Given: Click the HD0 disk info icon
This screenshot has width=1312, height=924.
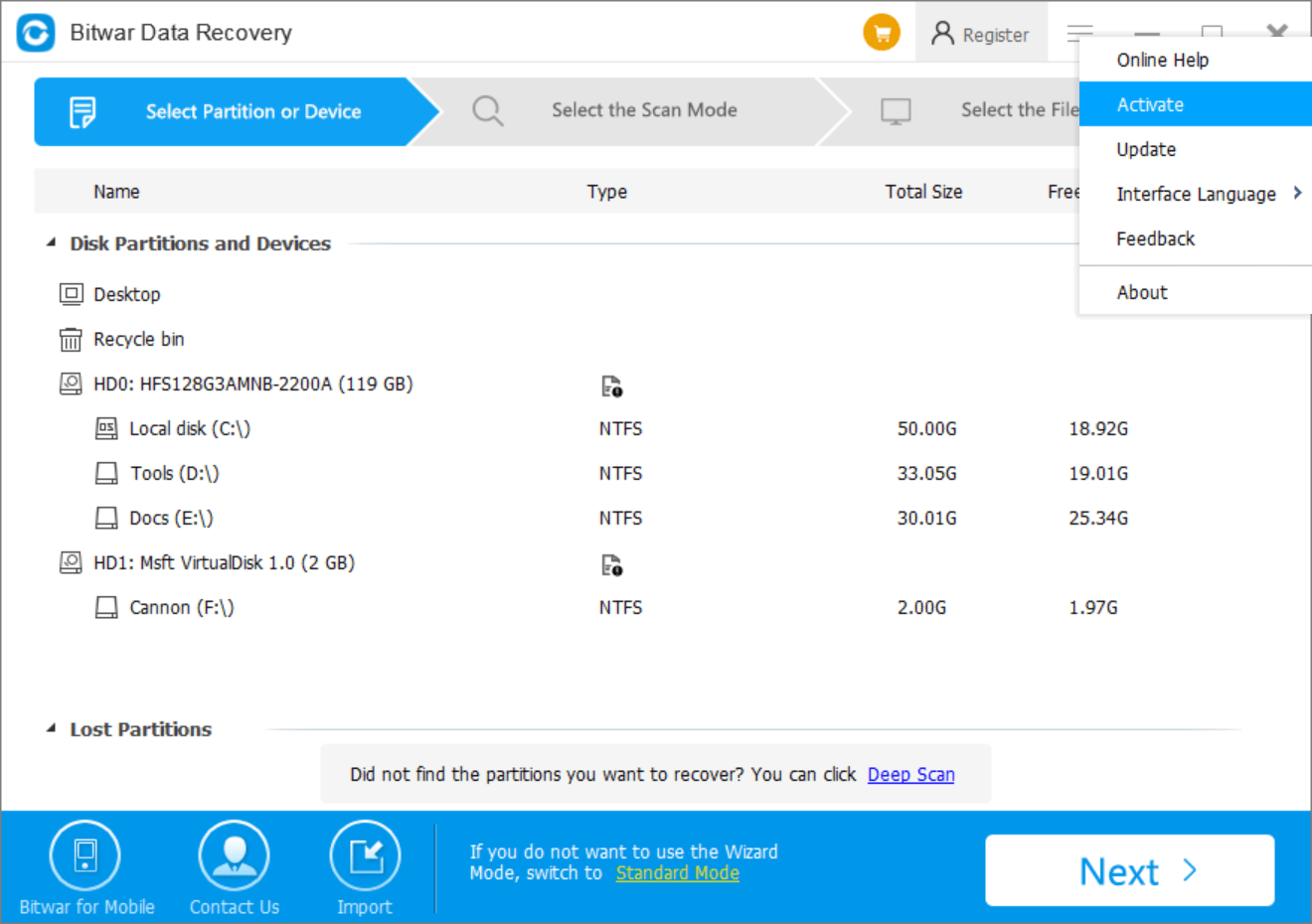Looking at the screenshot, I should click(x=612, y=386).
